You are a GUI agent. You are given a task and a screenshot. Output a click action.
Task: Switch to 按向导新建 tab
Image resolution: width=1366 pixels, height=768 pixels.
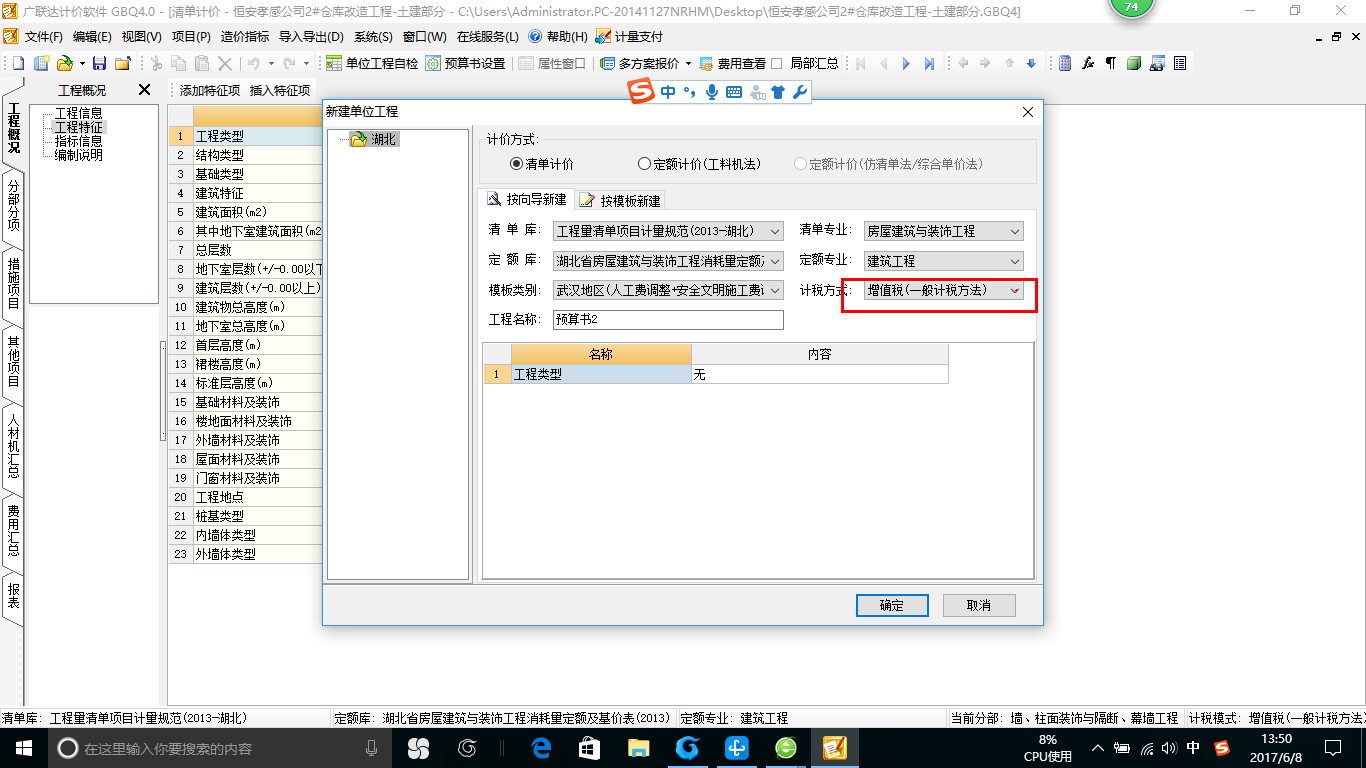[525, 200]
